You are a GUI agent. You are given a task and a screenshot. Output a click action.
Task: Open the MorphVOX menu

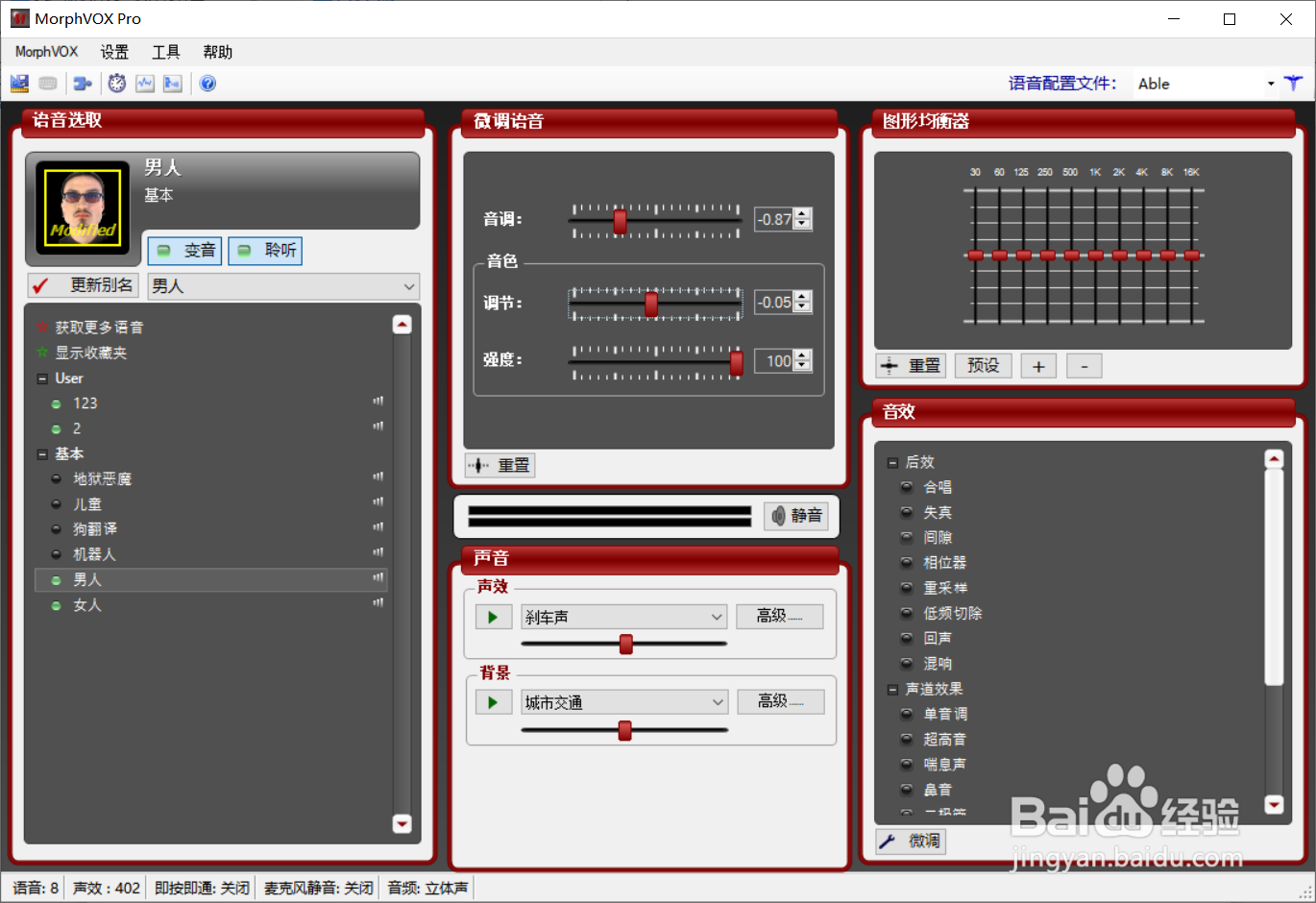pos(46,52)
